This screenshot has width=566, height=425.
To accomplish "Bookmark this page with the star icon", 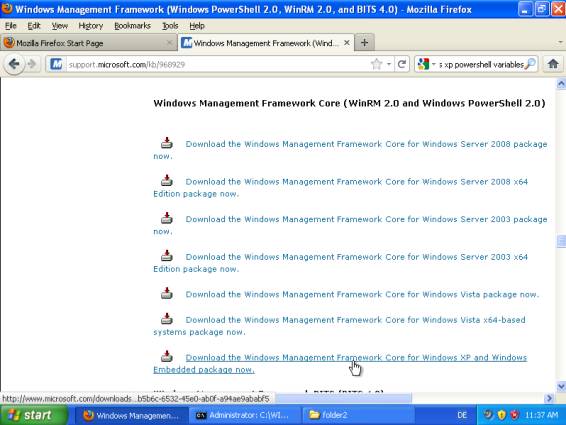I will coord(376,64).
